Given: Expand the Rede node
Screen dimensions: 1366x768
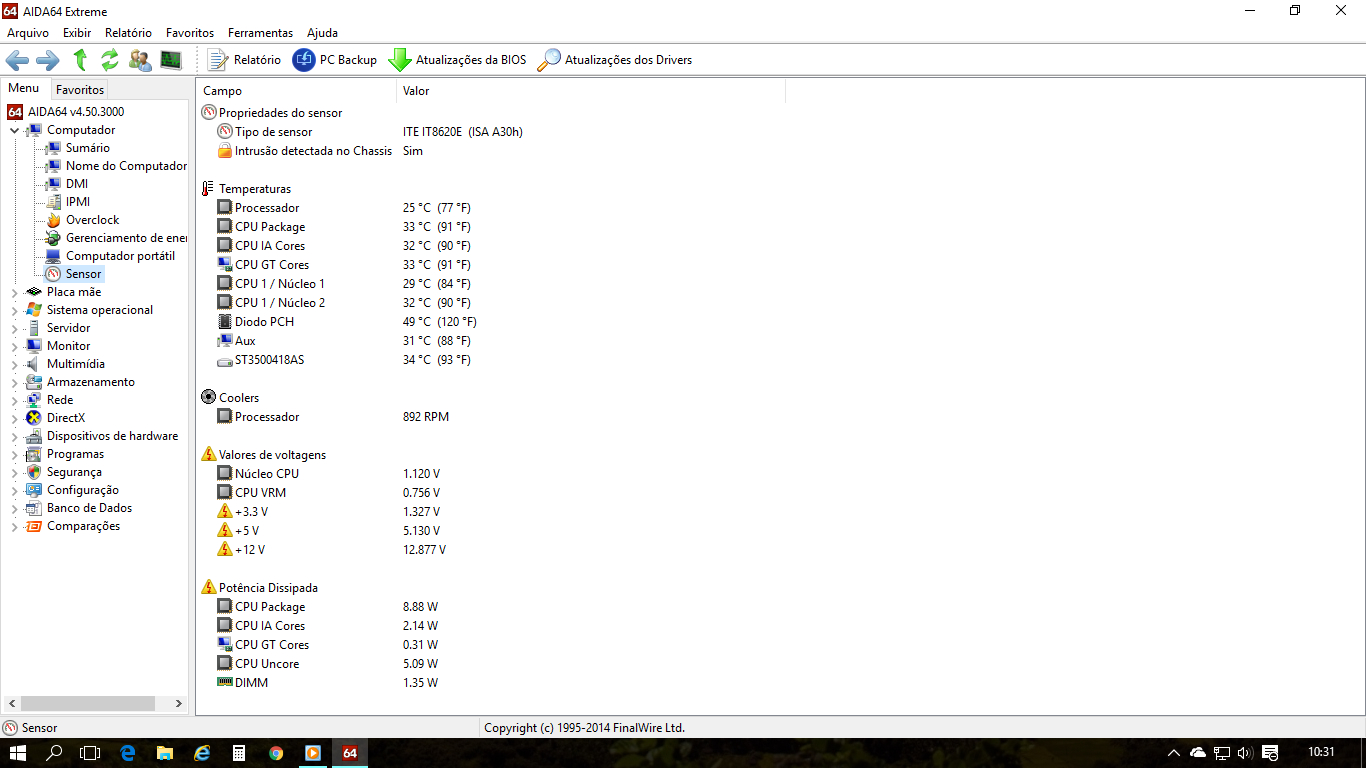Looking at the screenshot, I should 14,400.
